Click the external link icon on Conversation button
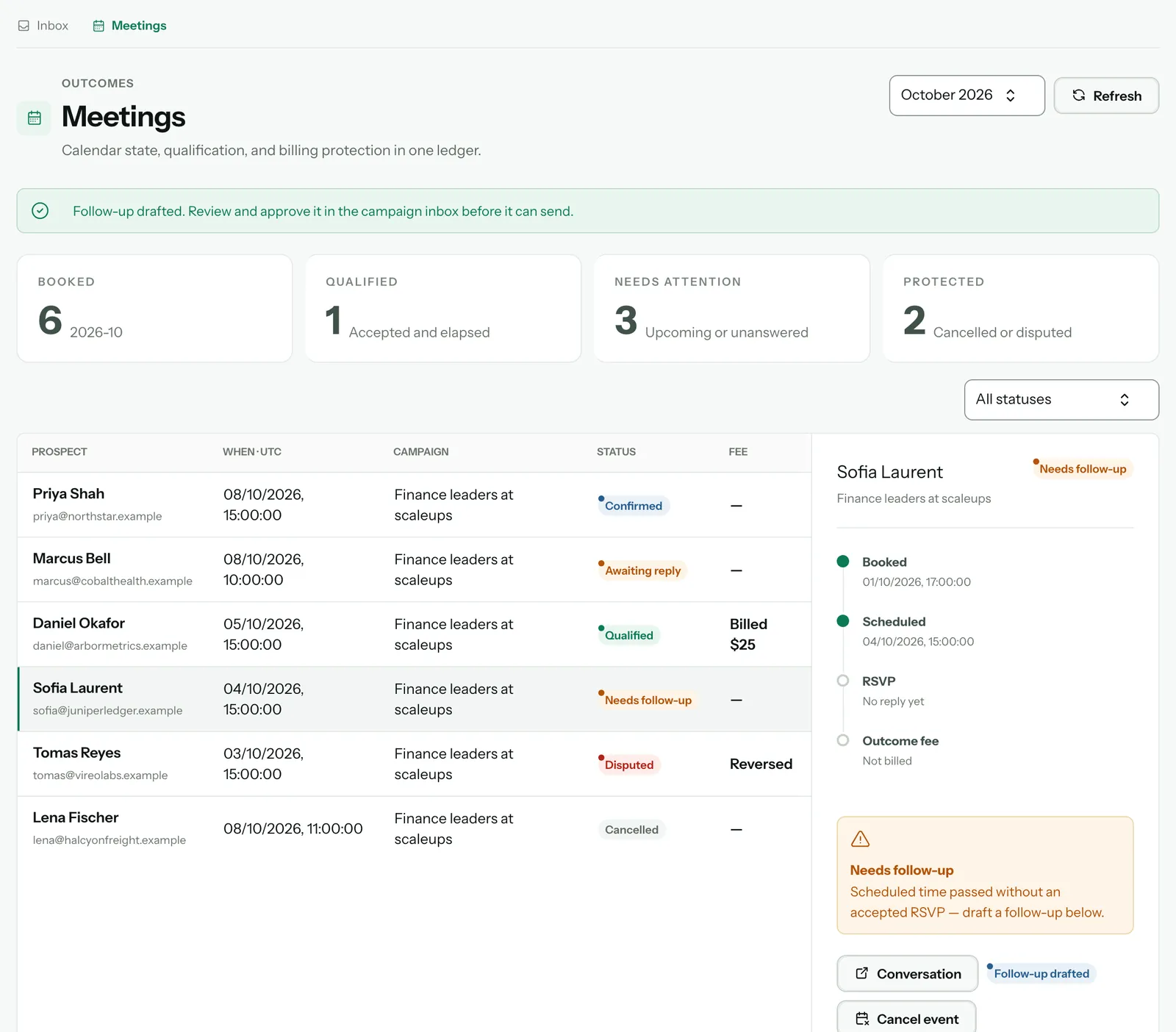 [861, 973]
